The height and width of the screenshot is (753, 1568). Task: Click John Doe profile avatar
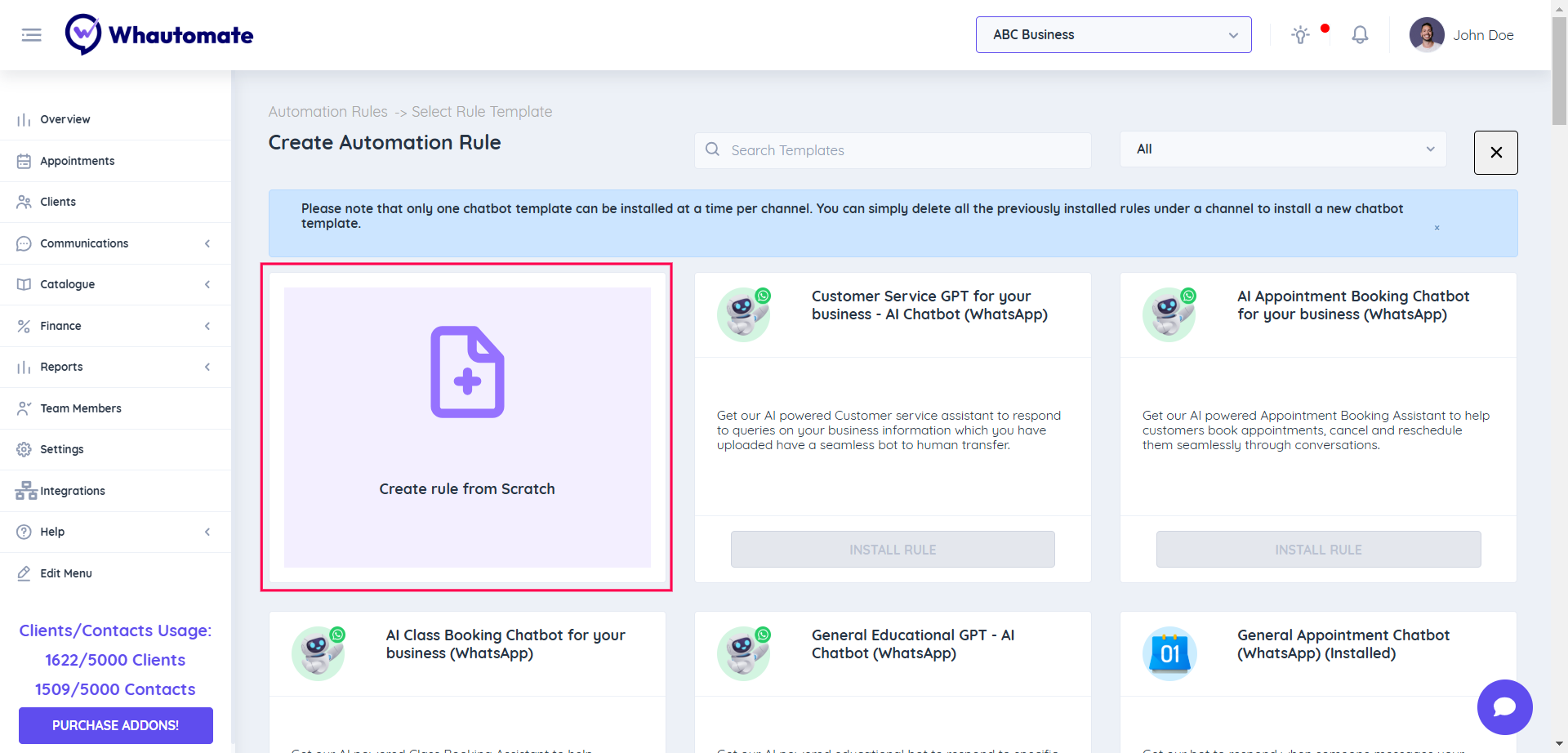[x=1426, y=35]
